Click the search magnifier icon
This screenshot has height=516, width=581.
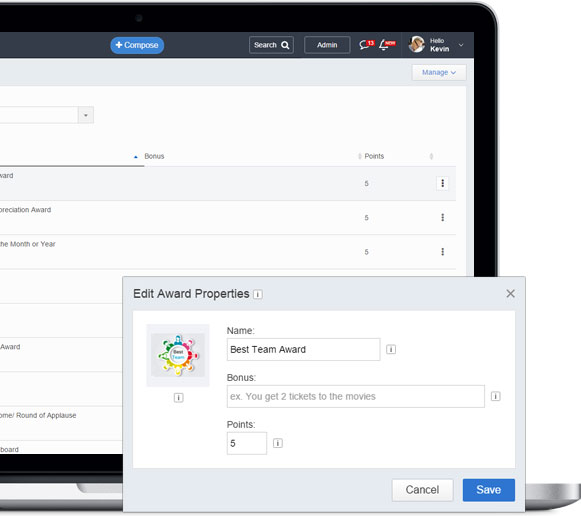point(285,45)
